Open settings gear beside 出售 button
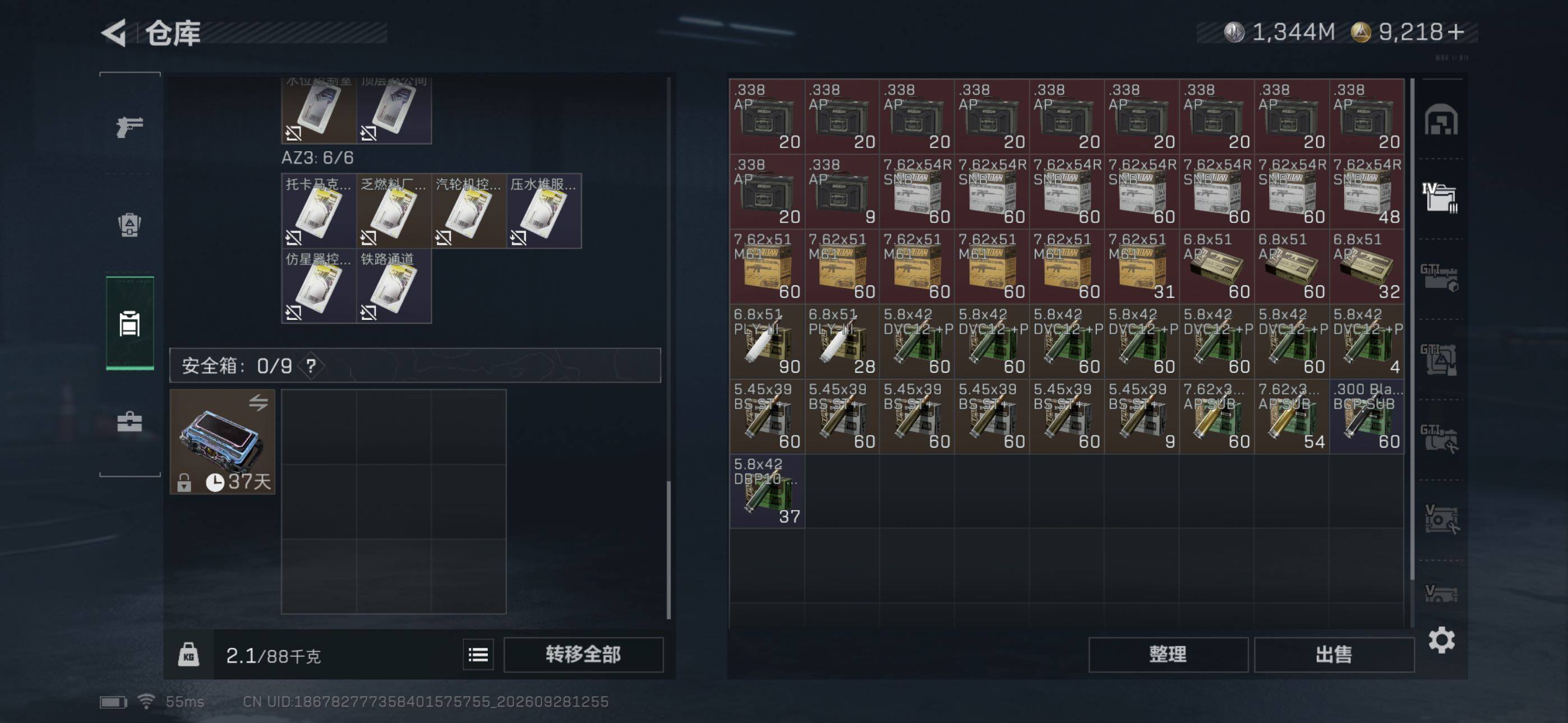Screen dimensions: 1568x723 tap(1442, 640)
